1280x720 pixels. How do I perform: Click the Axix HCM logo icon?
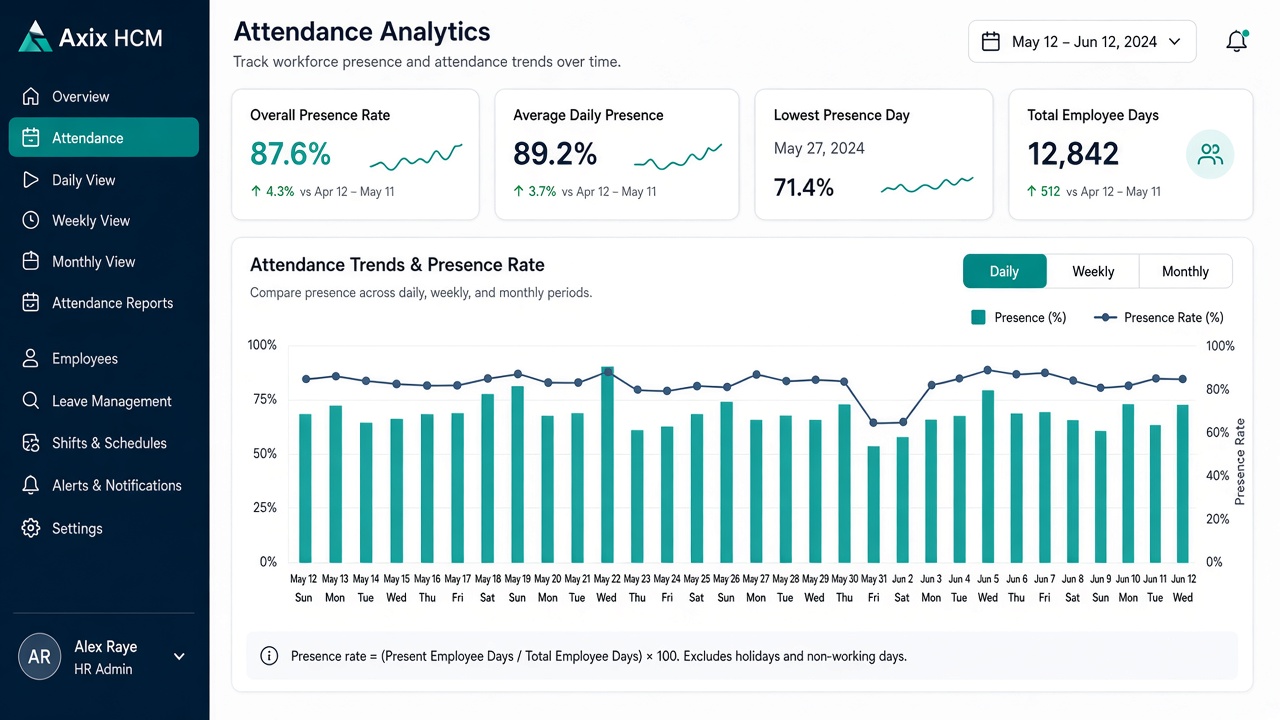35,36
